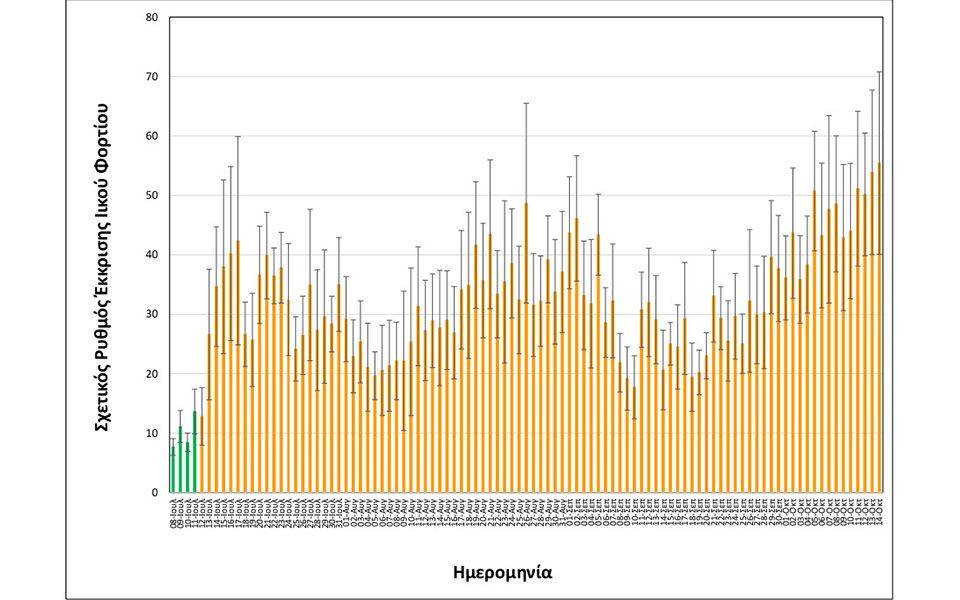
Task: Click the y-axis tick label 10
Action: click(151, 434)
